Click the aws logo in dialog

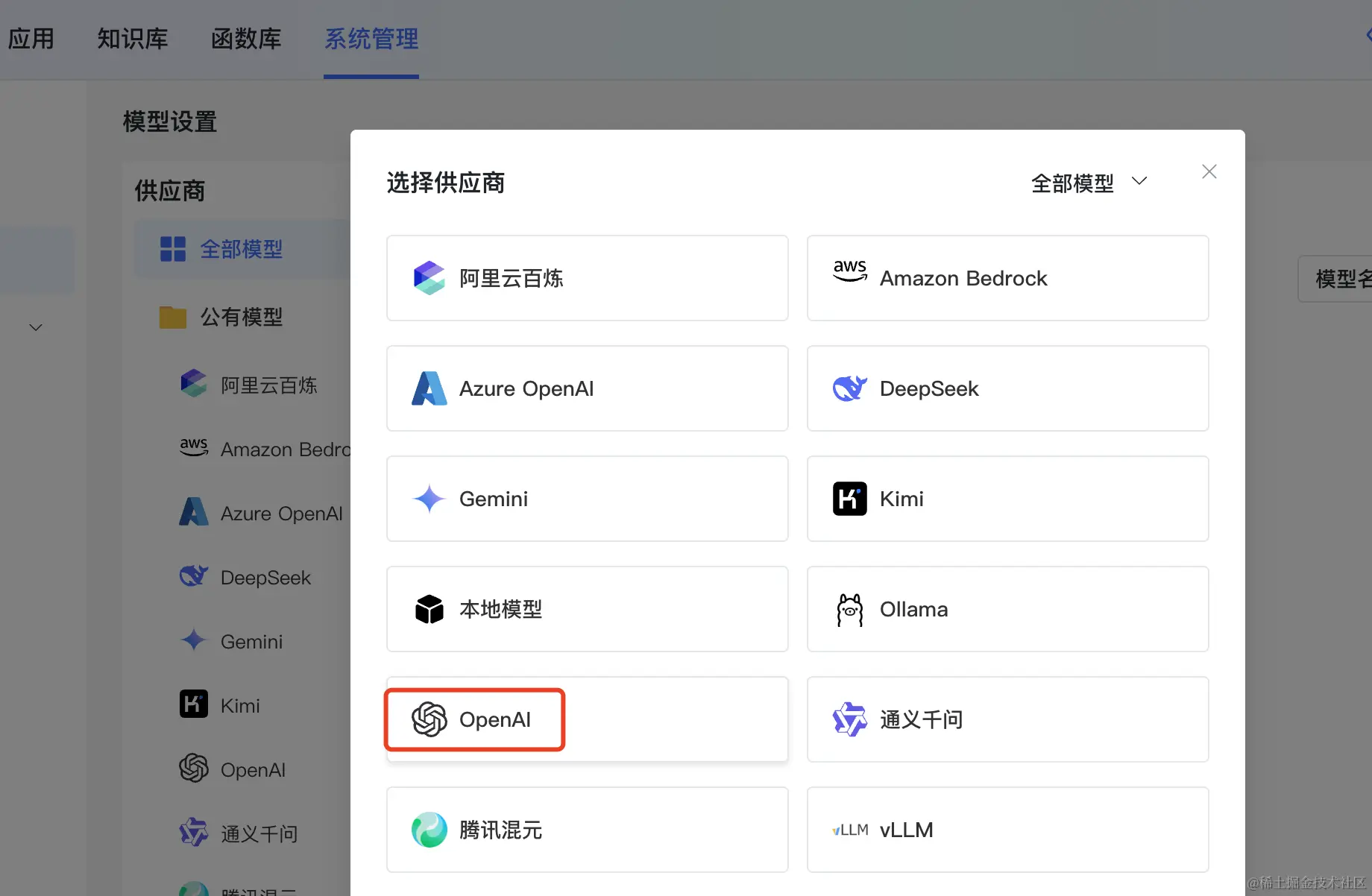tap(850, 271)
